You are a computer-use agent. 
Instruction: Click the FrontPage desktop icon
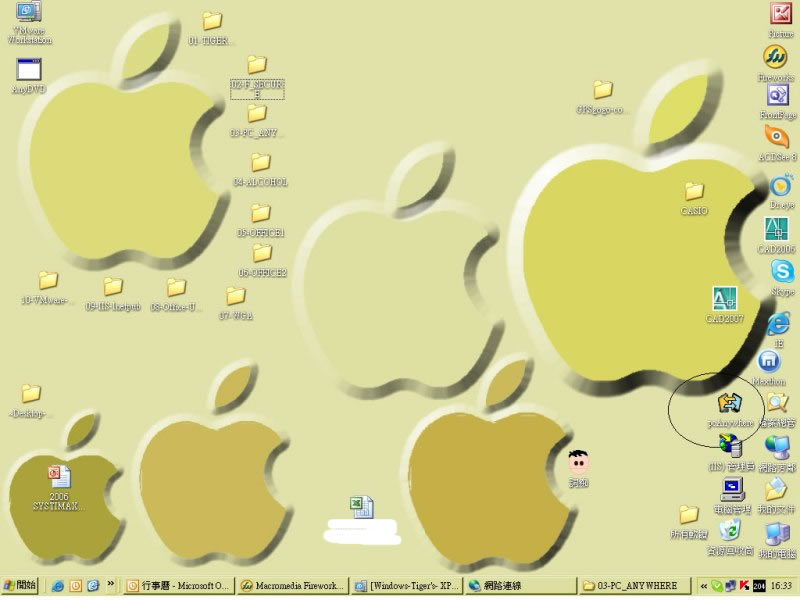tap(778, 96)
